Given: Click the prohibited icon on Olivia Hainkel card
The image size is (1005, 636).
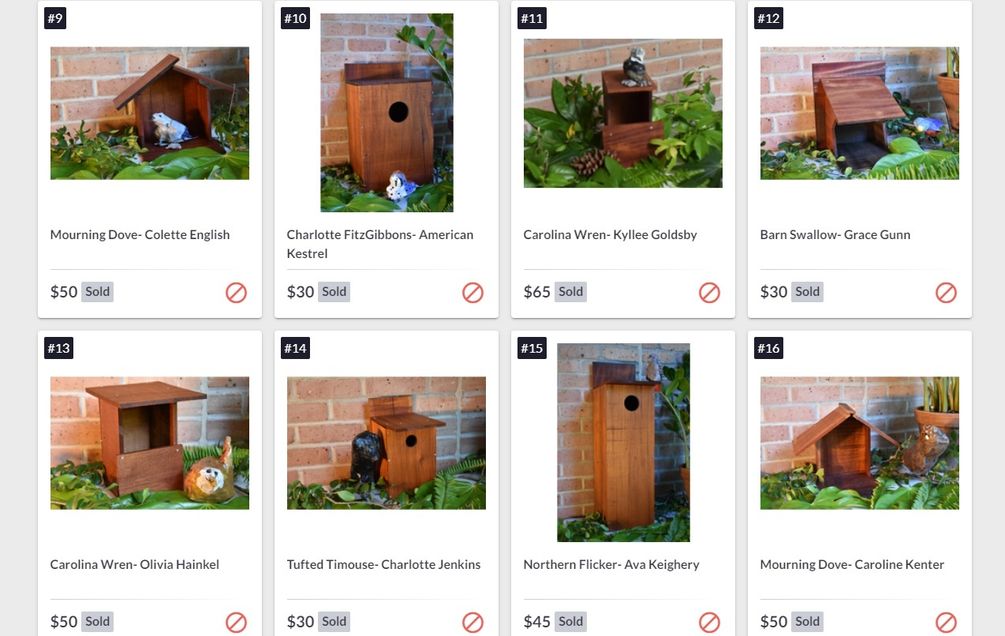Looking at the screenshot, I should click(x=236, y=622).
